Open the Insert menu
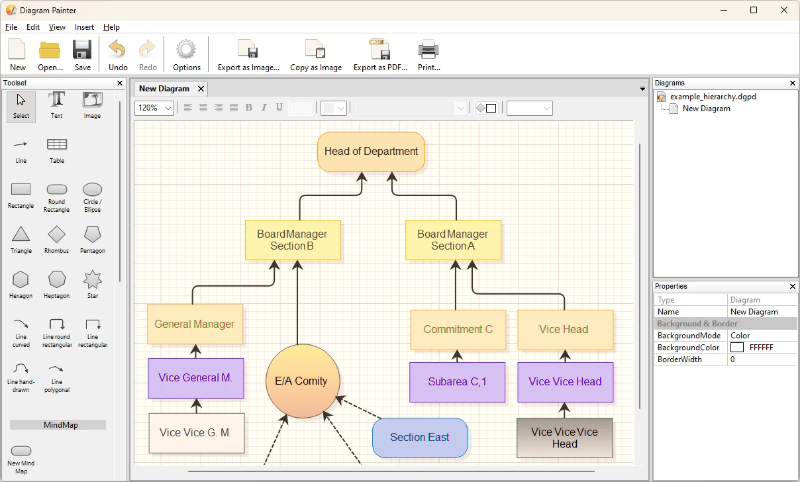This screenshot has height=482, width=800. 84,27
